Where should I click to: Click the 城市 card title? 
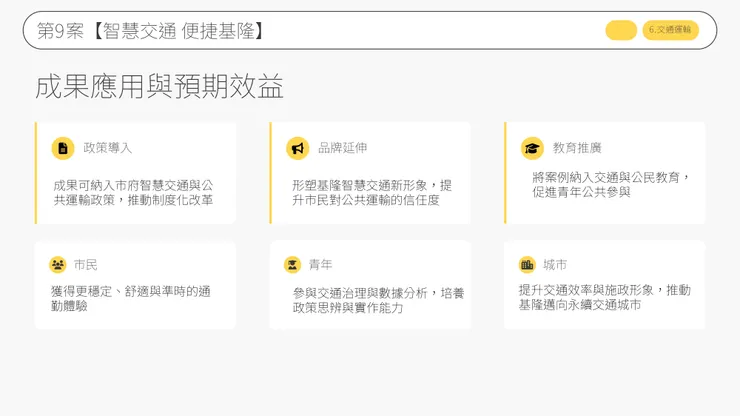pos(555,264)
